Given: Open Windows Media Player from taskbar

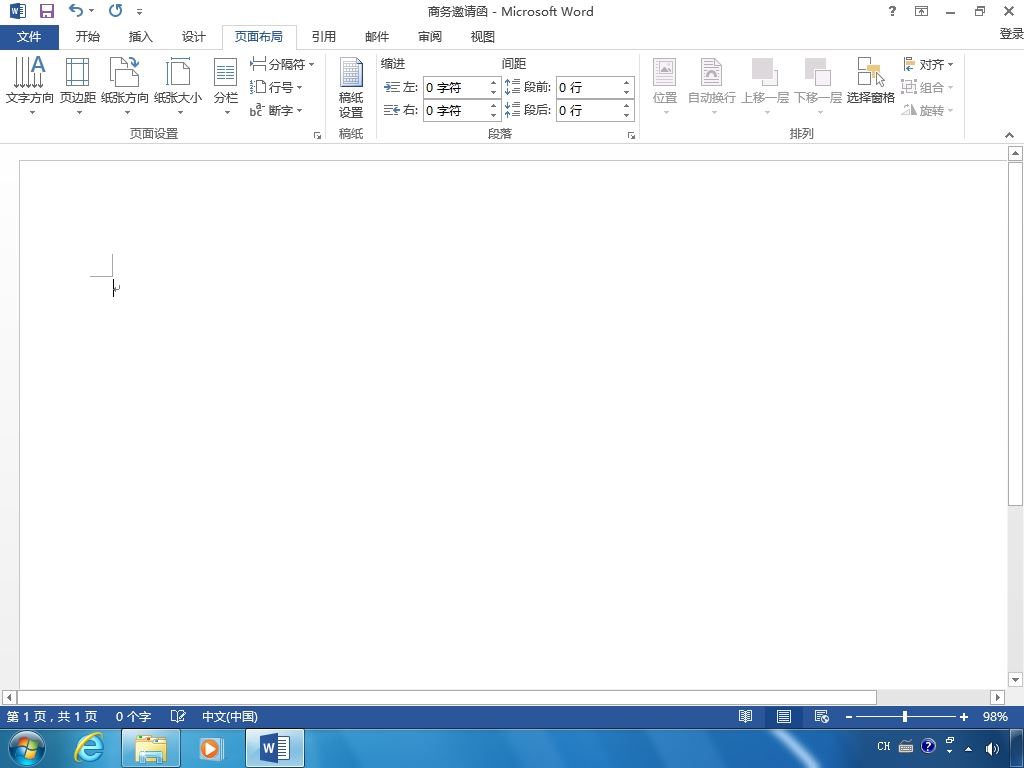Looking at the screenshot, I should 211,748.
